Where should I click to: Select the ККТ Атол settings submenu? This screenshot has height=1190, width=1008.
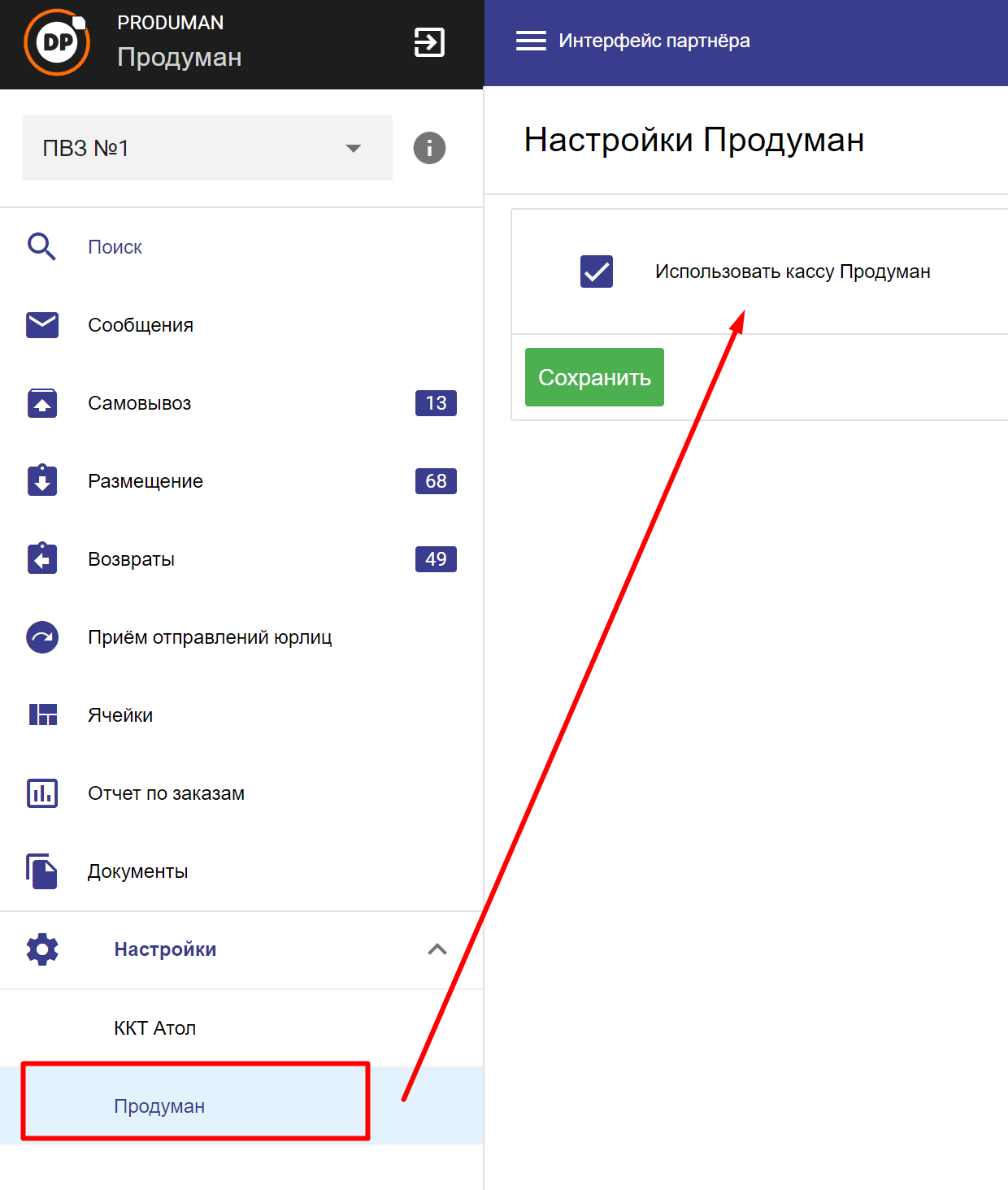click(241, 1028)
